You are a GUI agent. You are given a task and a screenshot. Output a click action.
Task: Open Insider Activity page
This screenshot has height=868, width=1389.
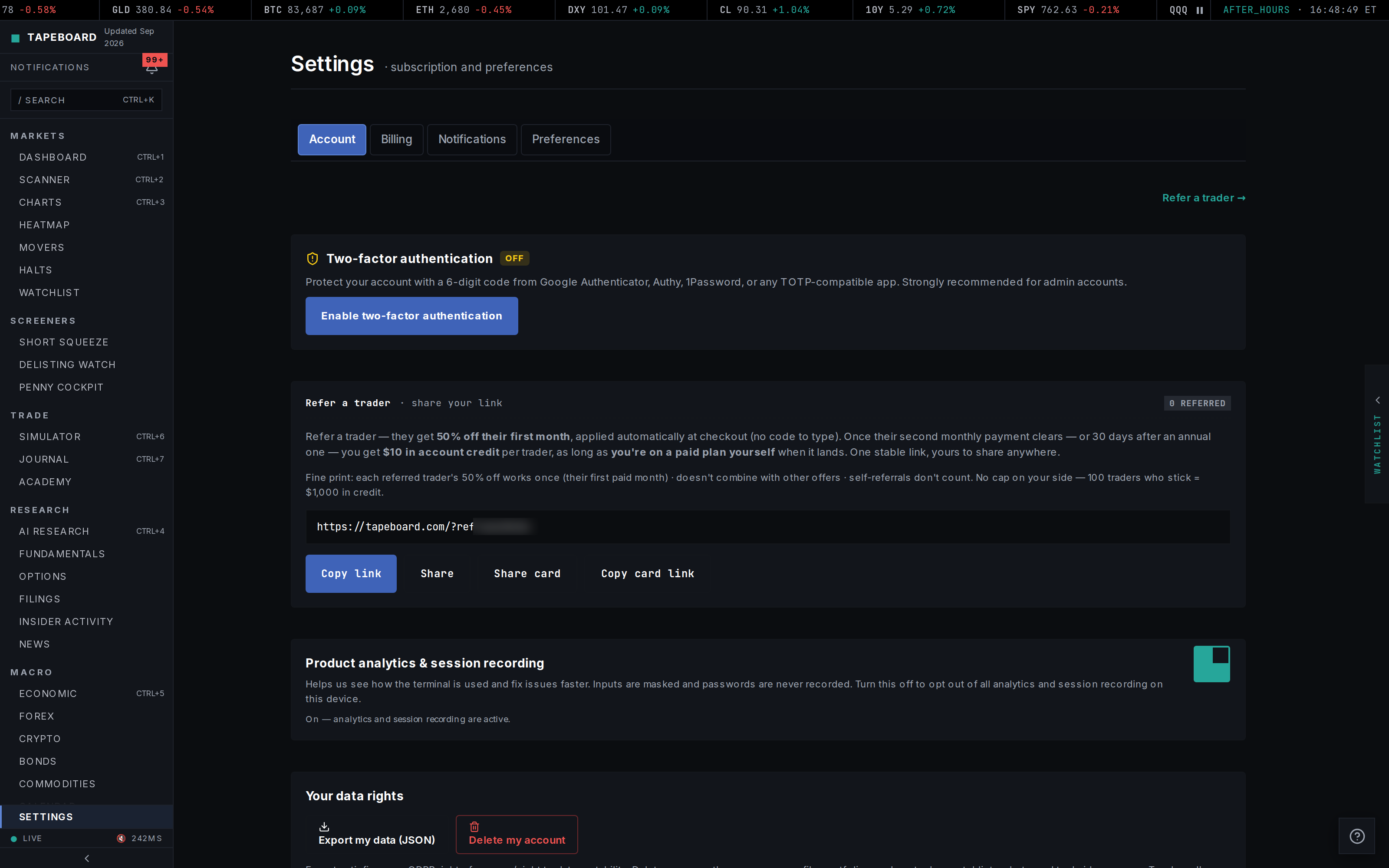[87, 622]
